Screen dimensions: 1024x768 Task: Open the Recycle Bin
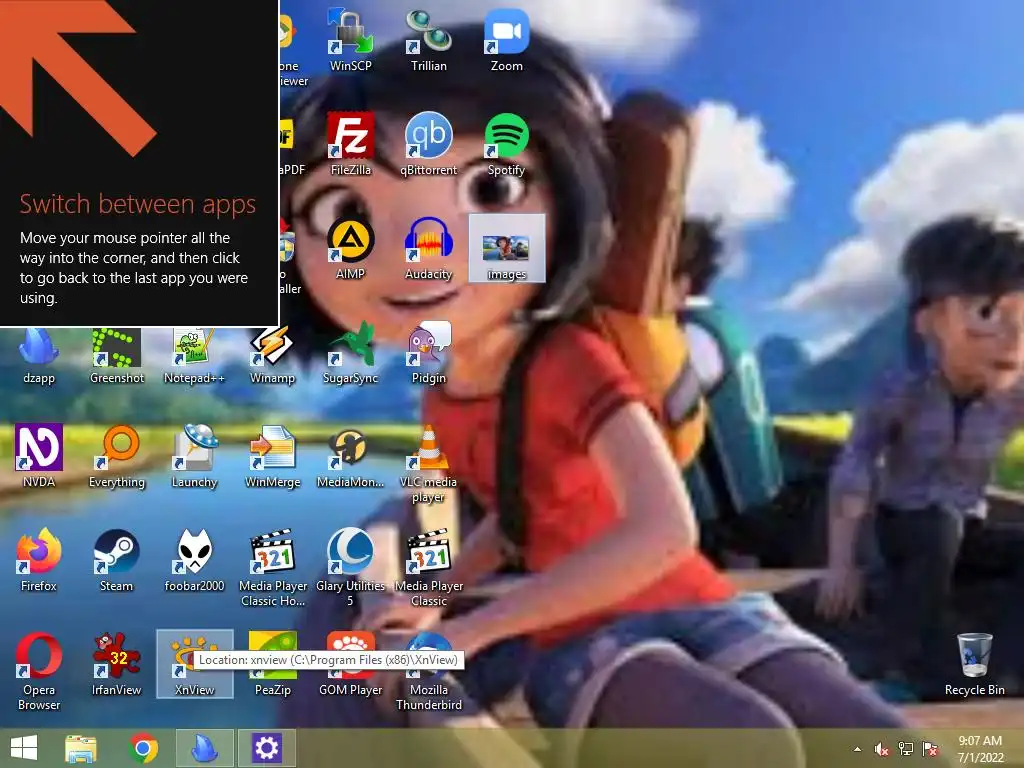[x=974, y=664]
